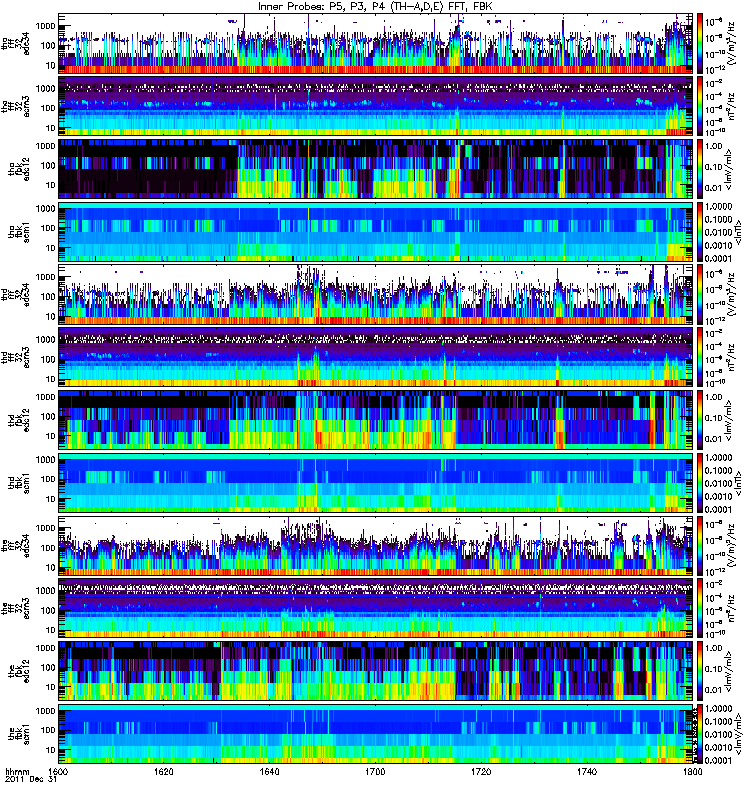The image size is (750, 800).
Task: Click 'nT²/Hz' units beside tha scm3 color bar
Action: point(731,106)
